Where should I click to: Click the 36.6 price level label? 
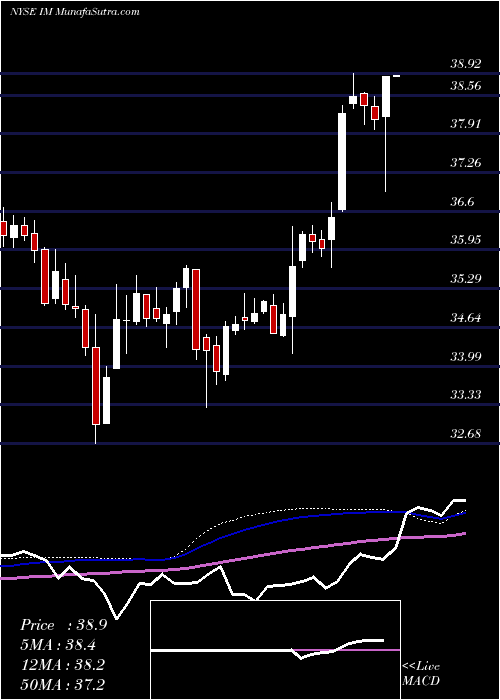coord(462,202)
